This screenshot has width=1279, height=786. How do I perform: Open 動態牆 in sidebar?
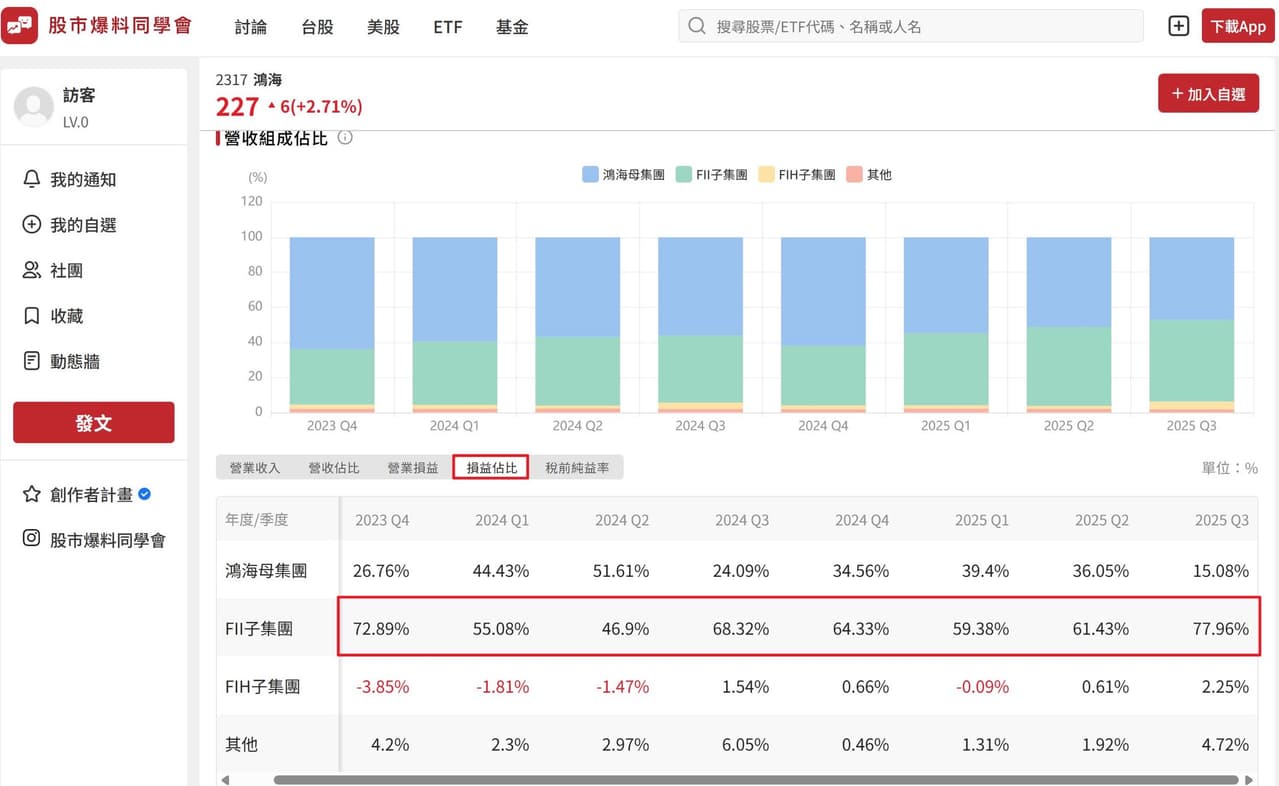click(75, 361)
